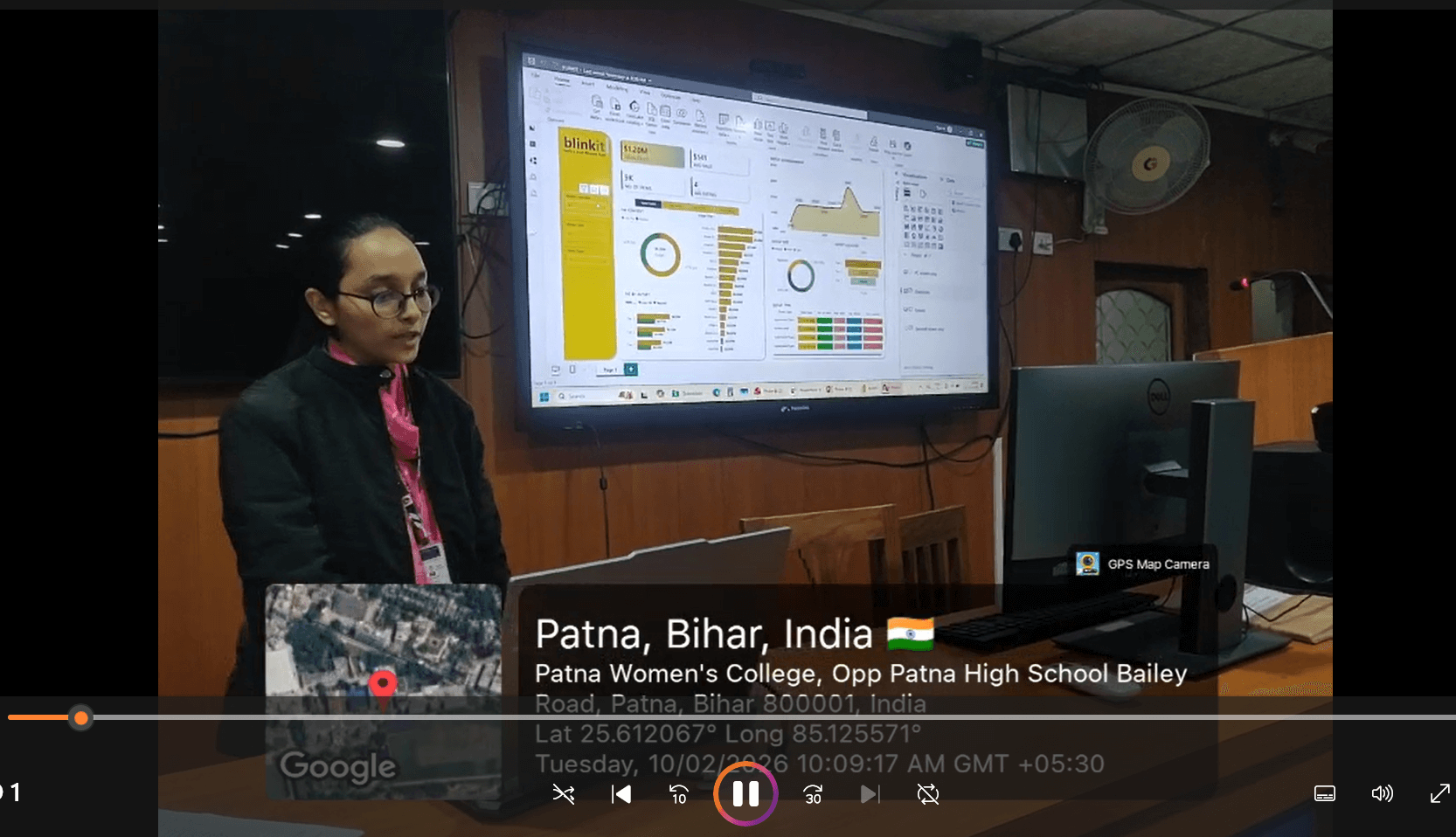Skip forward 30 seconds

pos(813,793)
